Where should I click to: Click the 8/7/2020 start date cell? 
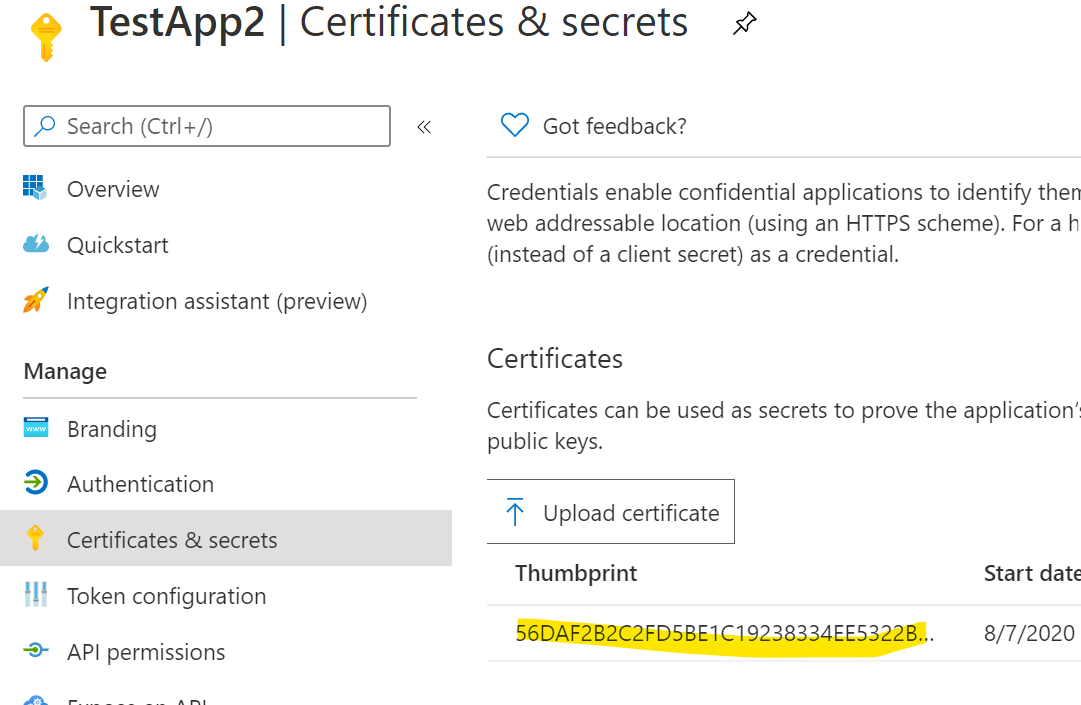(1029, 633)
